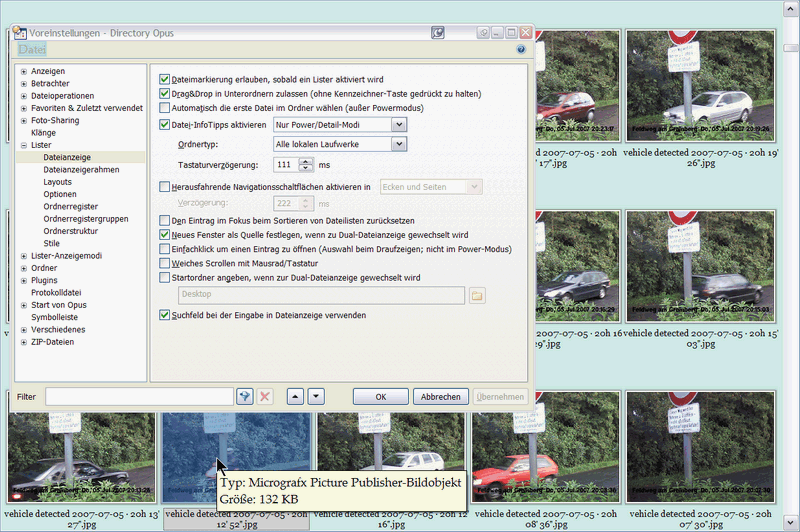Expand the Verschiedenes tree node
Screen dimensions: 800x532
[x=24, y=330]
